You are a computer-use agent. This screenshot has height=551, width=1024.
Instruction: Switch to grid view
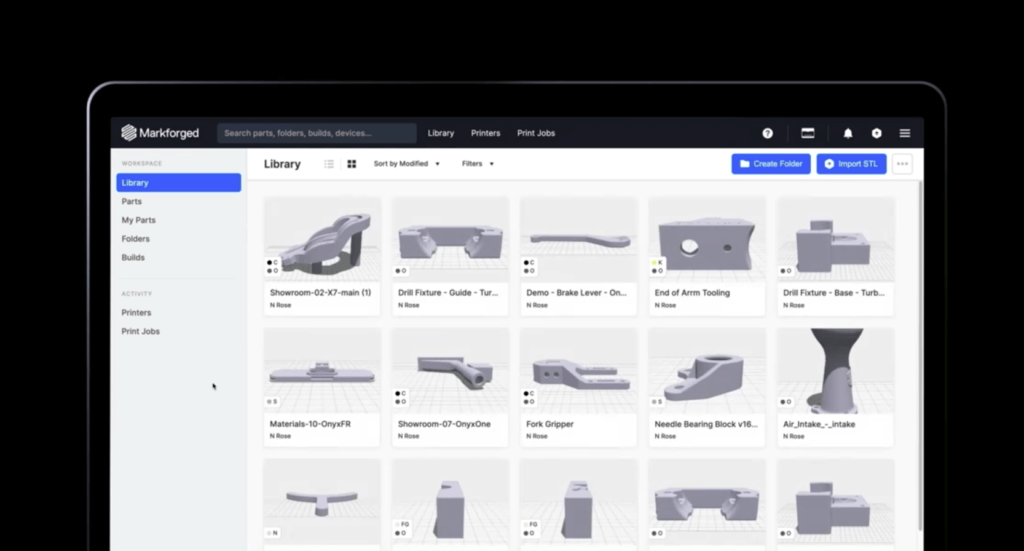point(351,164)
